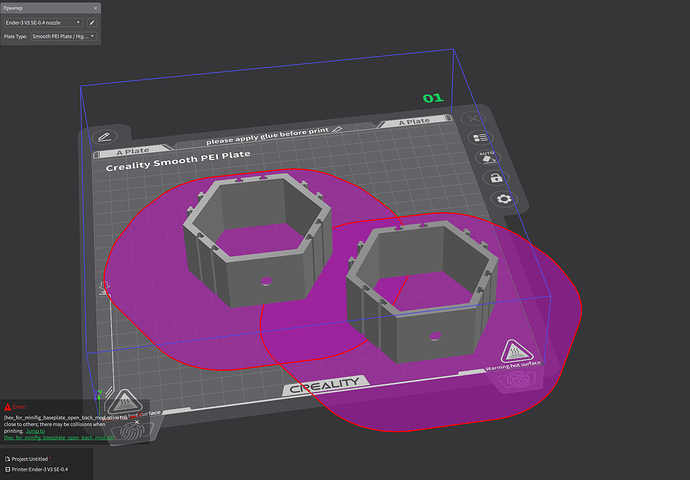Select the right hexagonal model

(433, 321)
